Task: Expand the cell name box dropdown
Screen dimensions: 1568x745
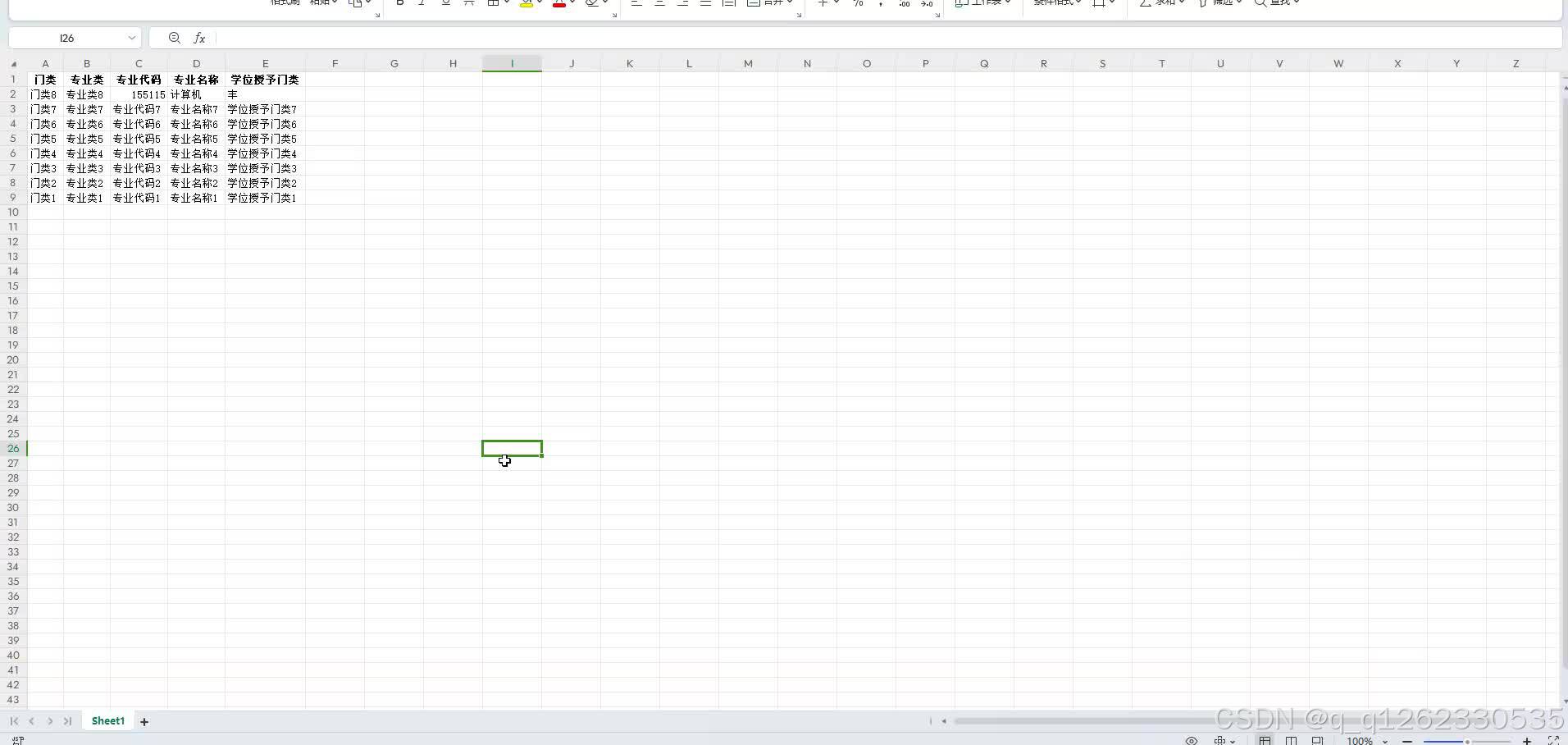Action: [131, 38]
